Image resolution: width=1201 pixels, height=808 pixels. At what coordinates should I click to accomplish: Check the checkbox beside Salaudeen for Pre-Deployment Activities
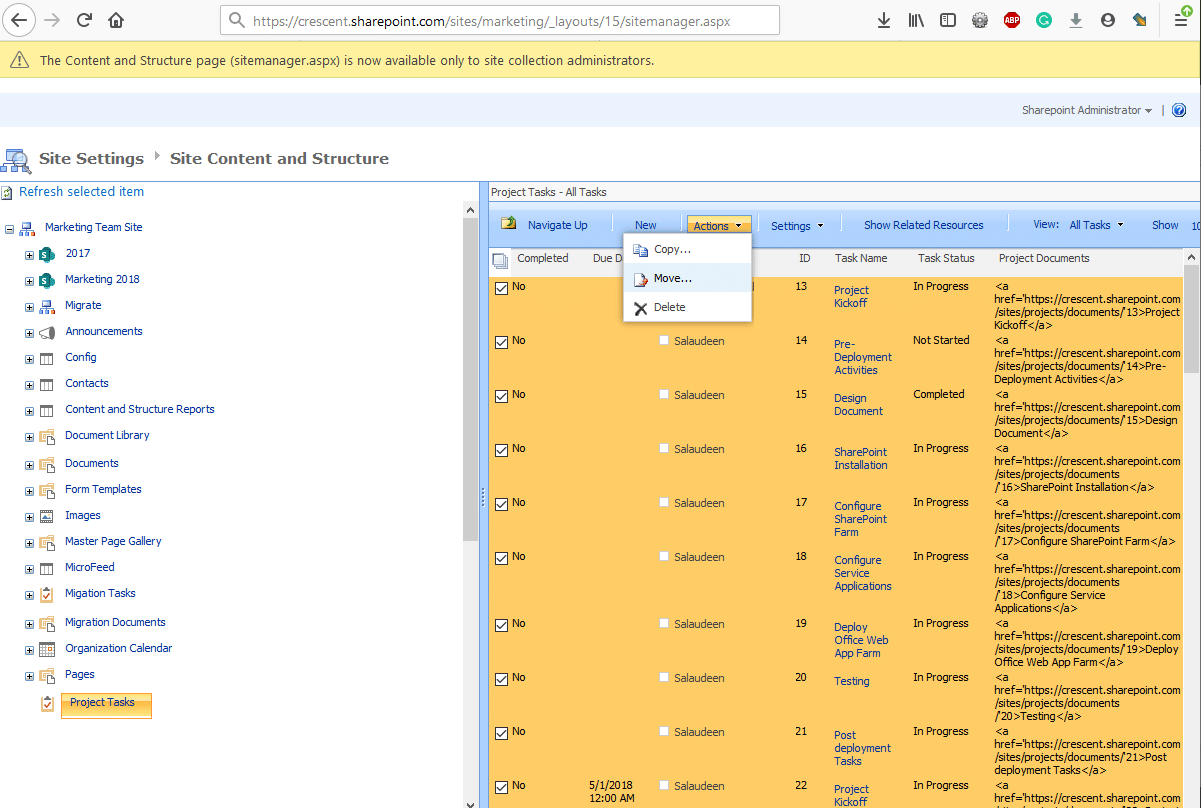pyautogui.click(x=663, y=340)
